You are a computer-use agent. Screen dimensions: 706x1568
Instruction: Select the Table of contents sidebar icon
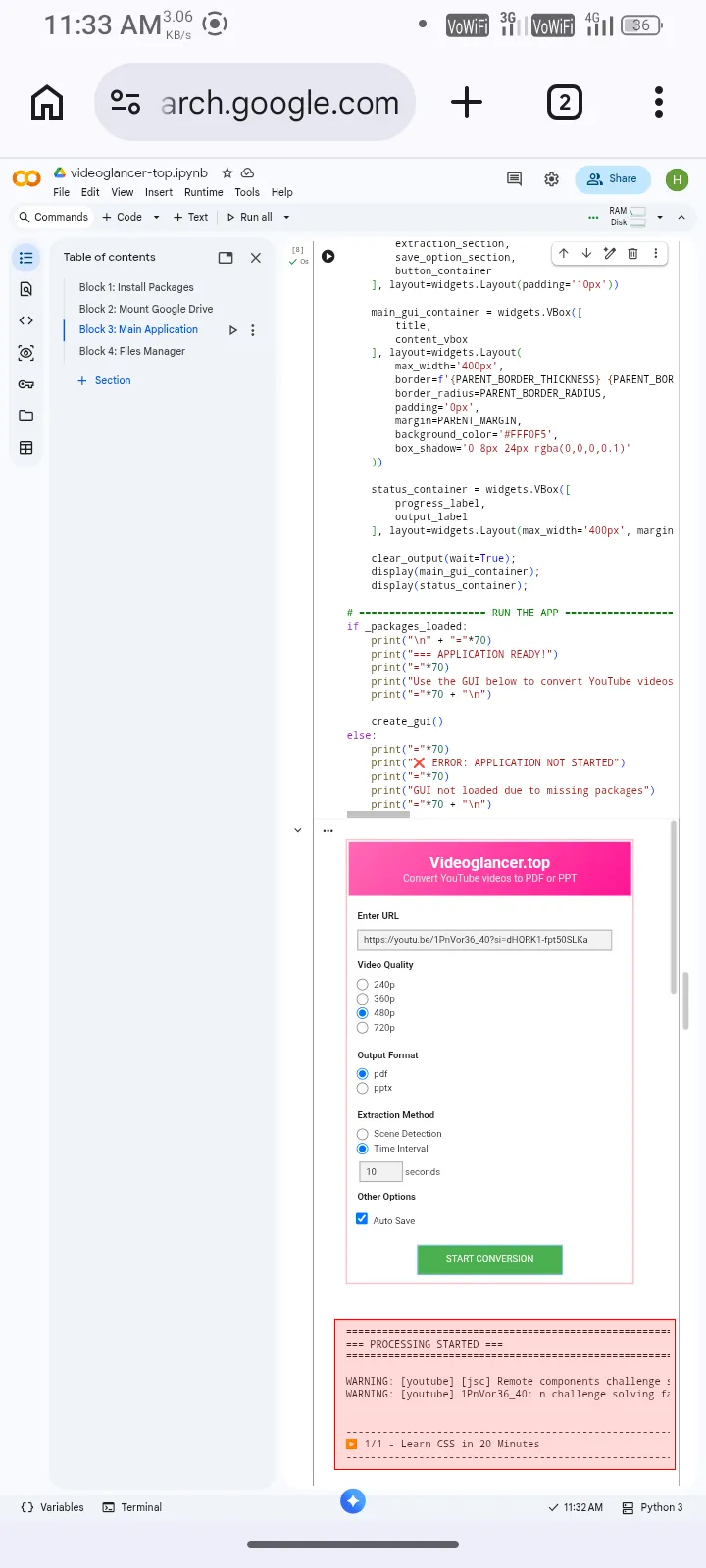(x=26, y=258)
